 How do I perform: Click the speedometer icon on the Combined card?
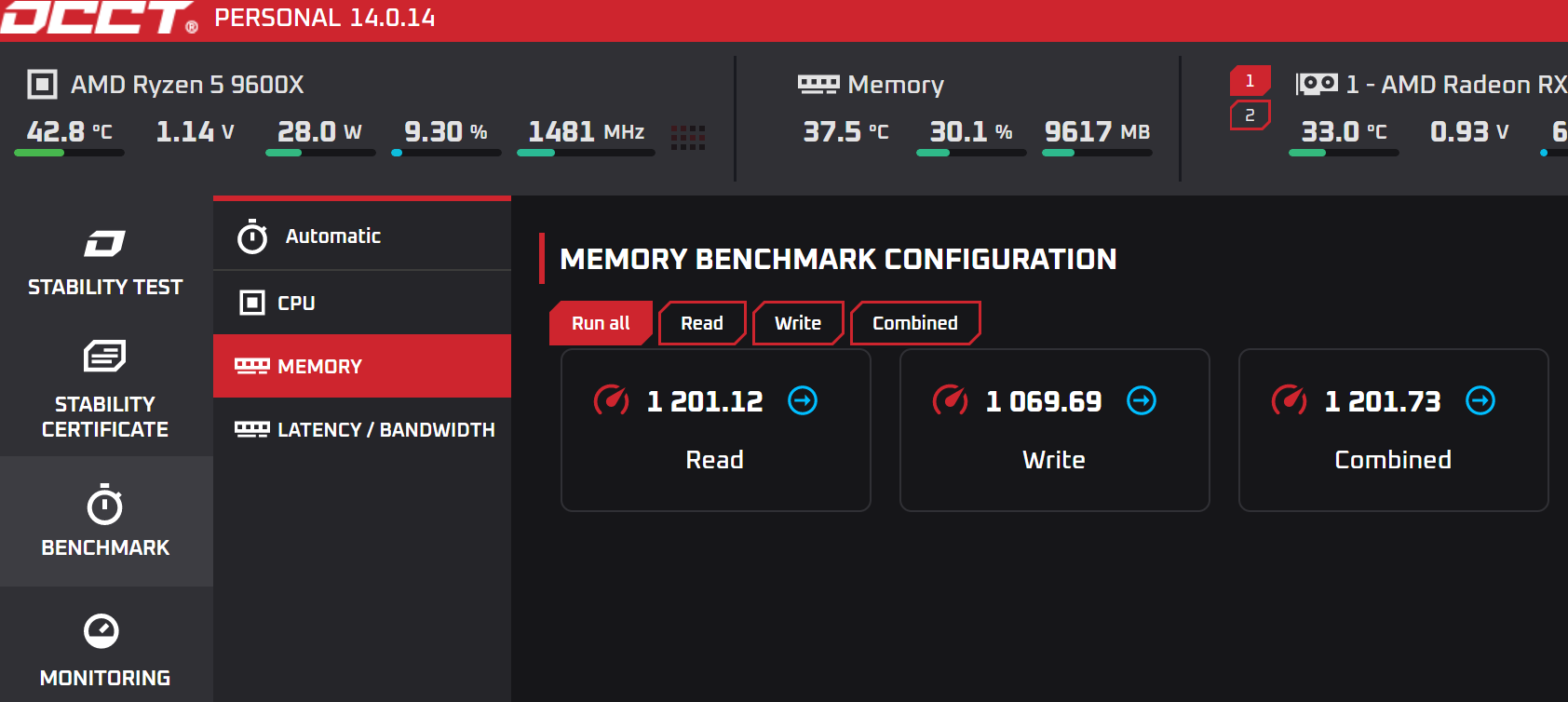(1290, 400)
